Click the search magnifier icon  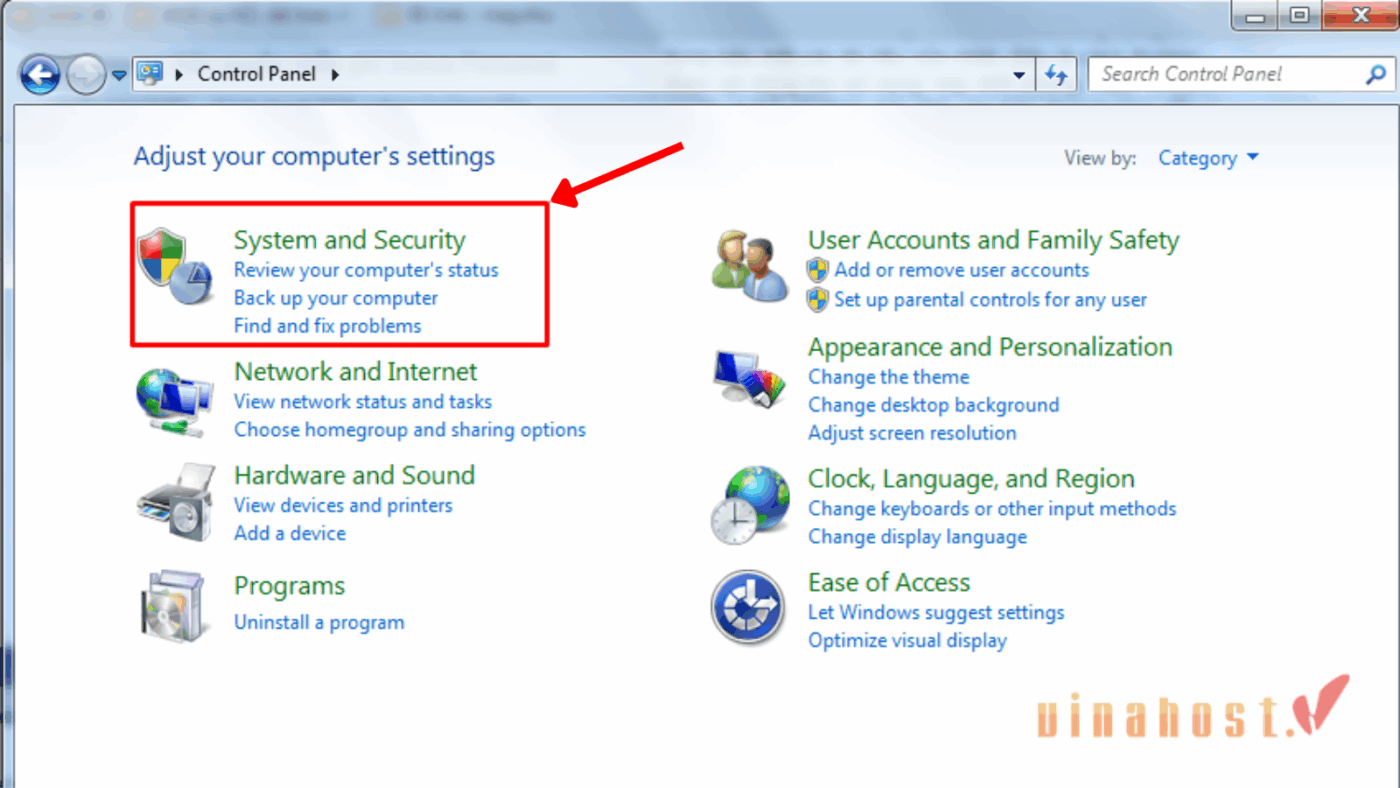coord(1376,74)
